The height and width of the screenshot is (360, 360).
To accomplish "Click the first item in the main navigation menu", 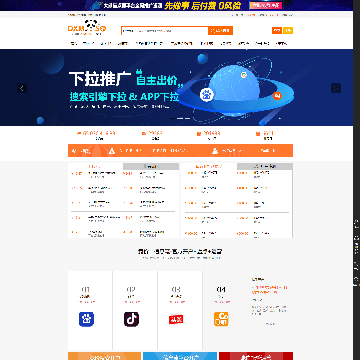I will click(x=74, y=43).
